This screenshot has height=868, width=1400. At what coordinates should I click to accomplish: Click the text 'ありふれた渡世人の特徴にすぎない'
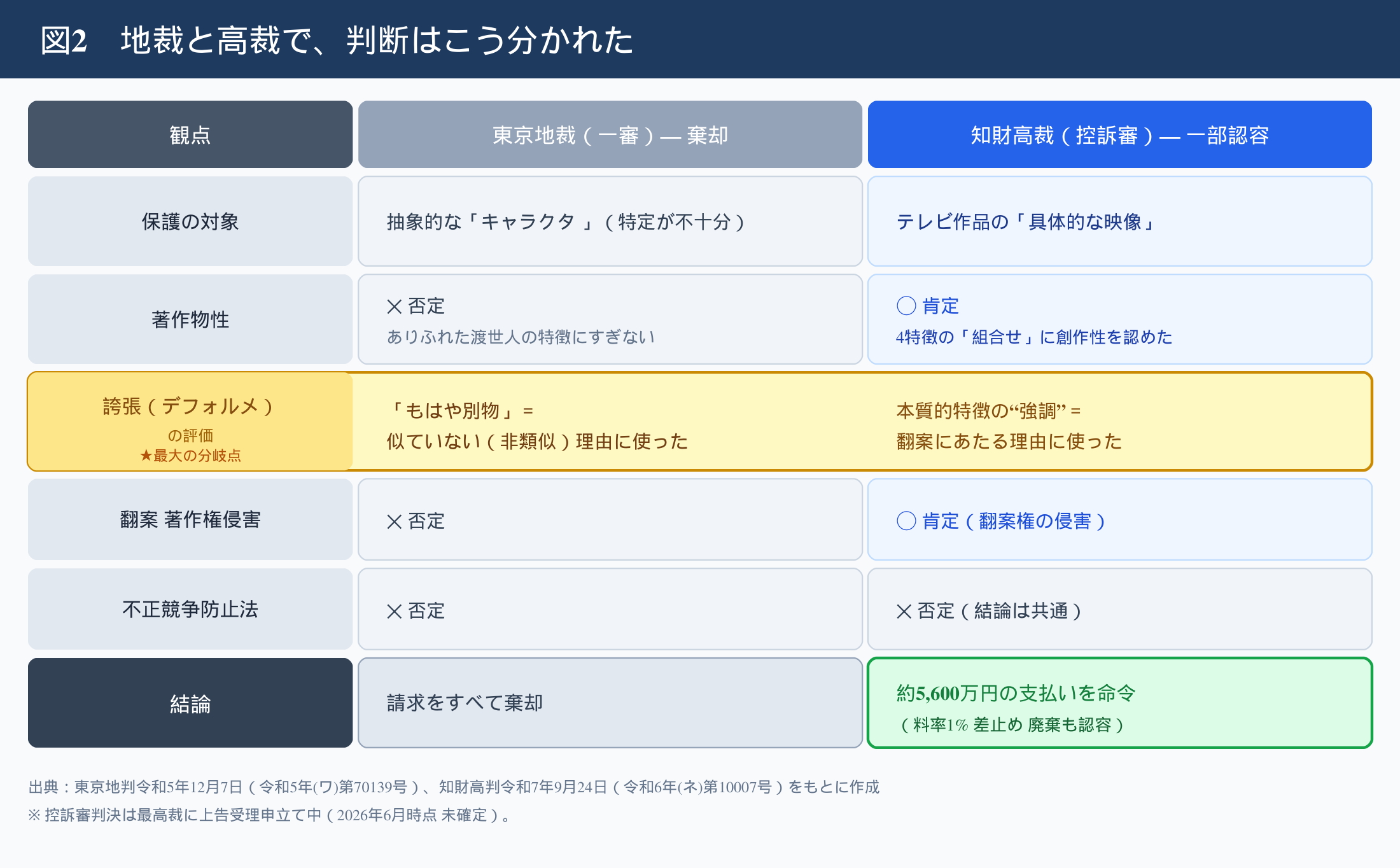click(x=521, y=337)
